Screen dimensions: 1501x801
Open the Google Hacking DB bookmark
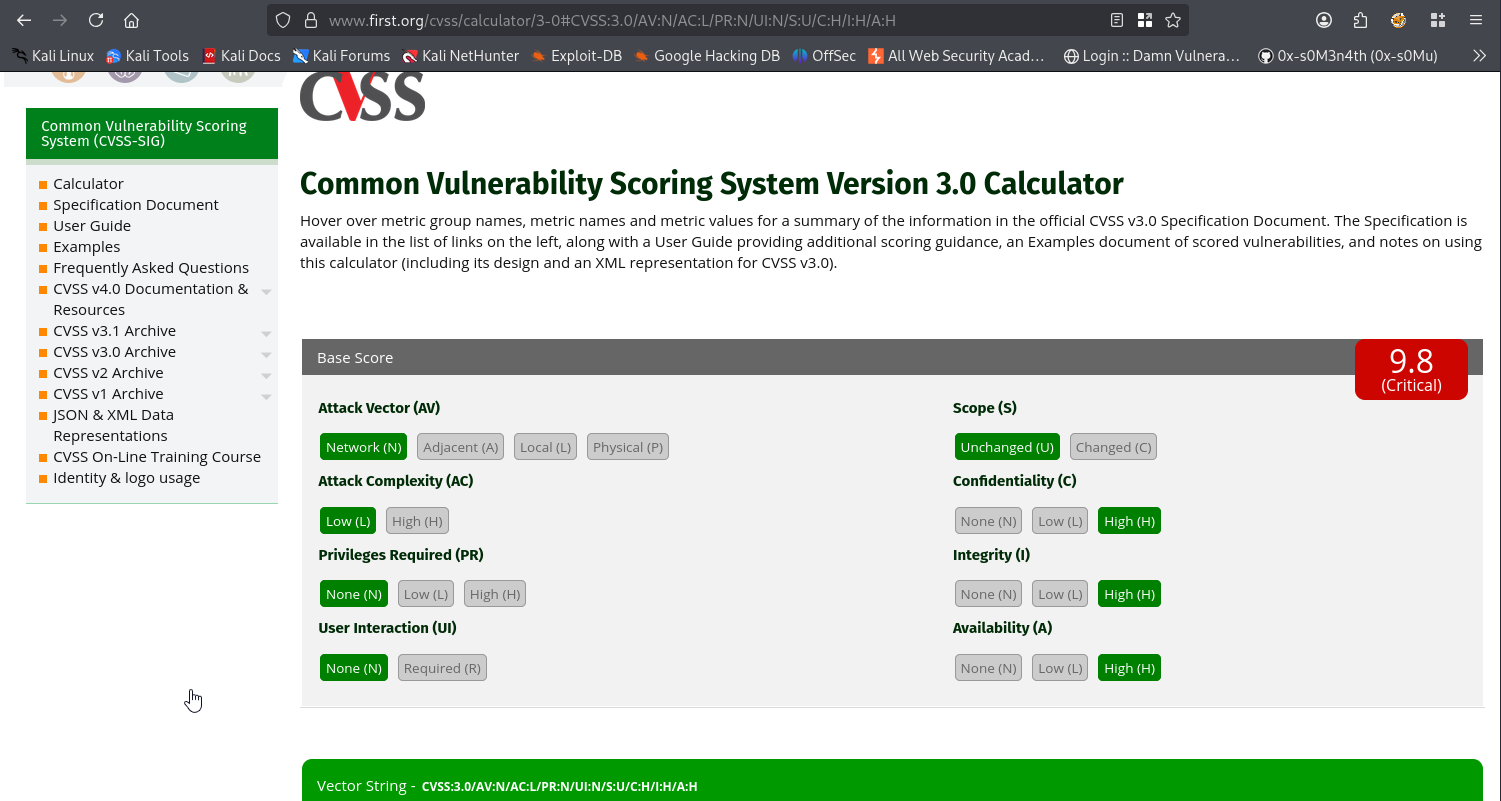coord(706,56)
